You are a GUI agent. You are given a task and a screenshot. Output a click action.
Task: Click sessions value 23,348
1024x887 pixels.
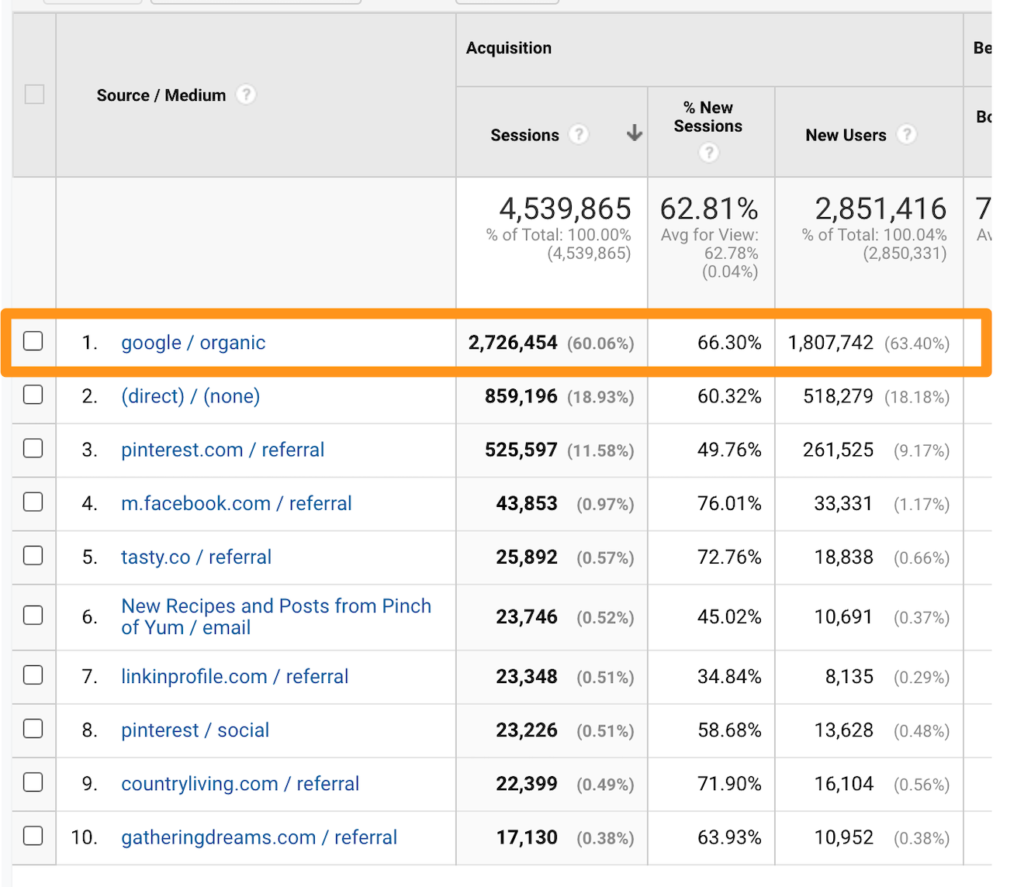coord(527,676)
